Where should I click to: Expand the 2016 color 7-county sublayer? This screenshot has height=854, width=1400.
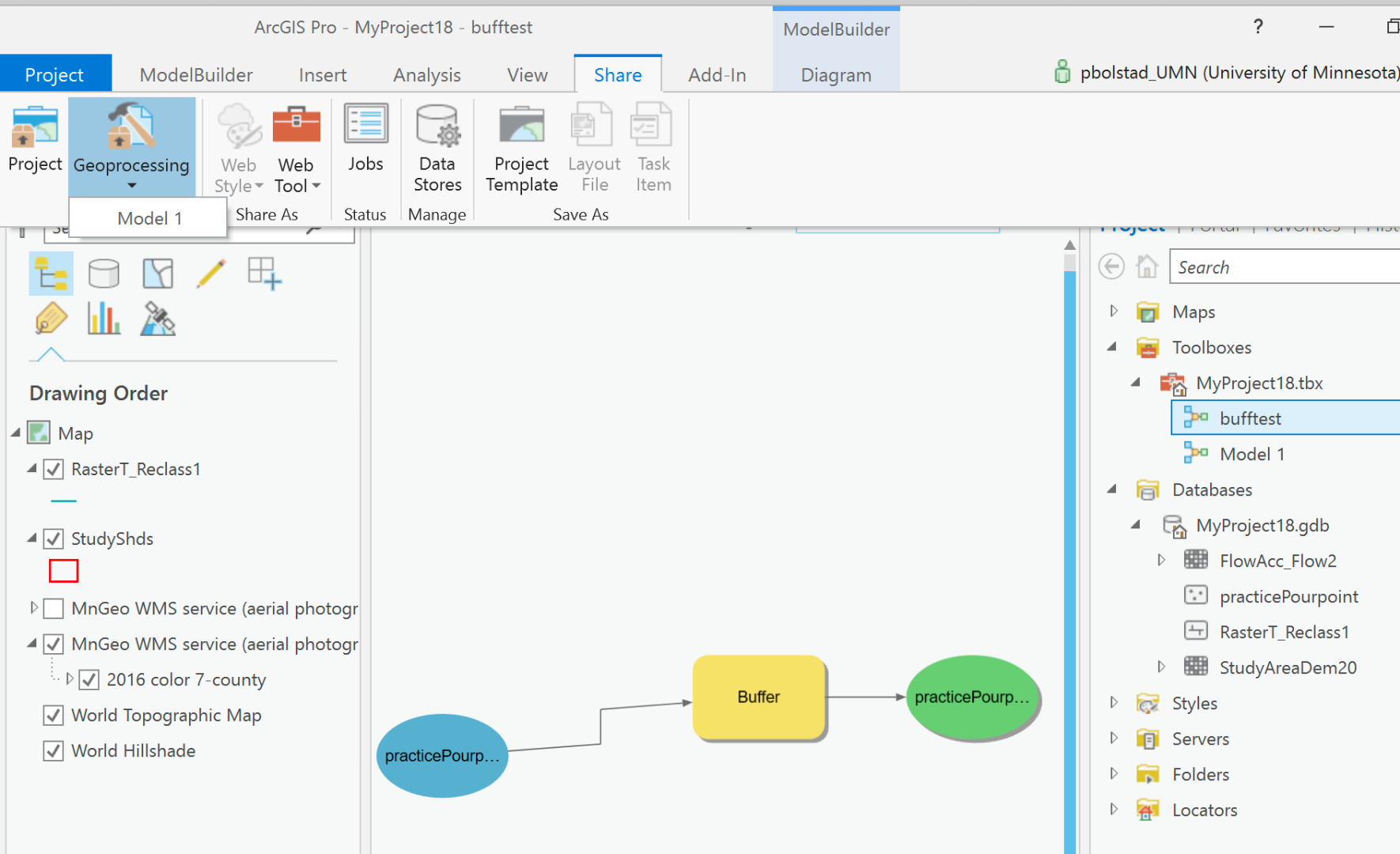pos(70,678)
